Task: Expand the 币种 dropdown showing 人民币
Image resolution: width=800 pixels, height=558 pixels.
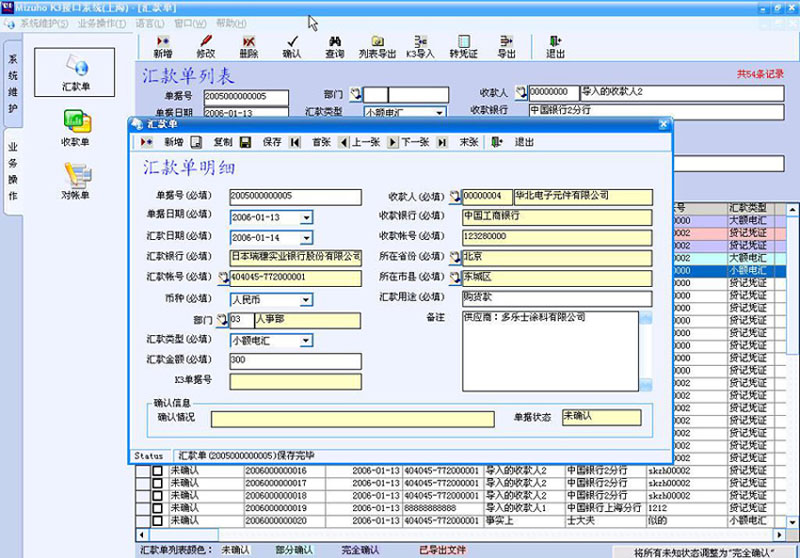Action: [x=306, y=299]
